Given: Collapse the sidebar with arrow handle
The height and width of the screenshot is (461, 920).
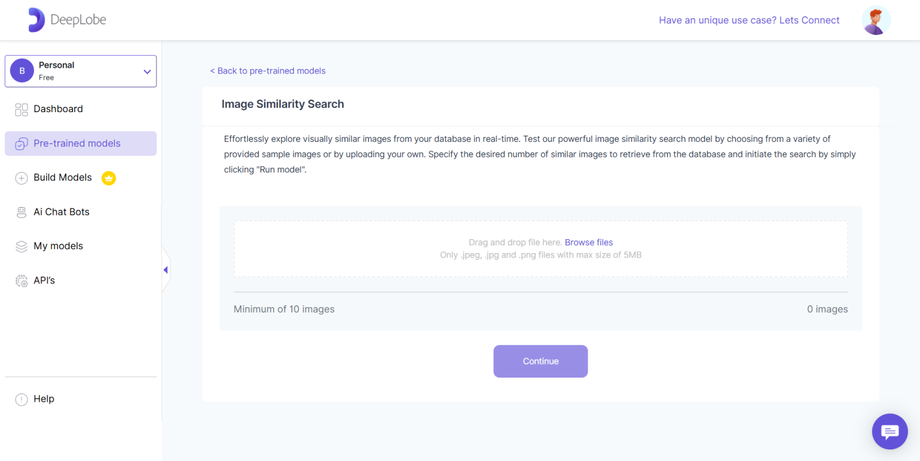Looking at the screenshot, I should coord(165,270).
